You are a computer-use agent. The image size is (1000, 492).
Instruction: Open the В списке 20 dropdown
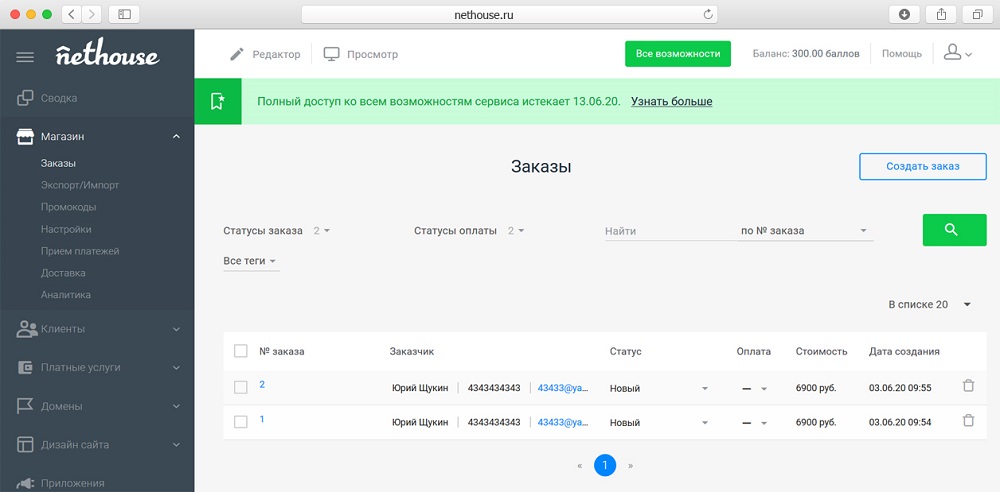(x=930, y=304)
